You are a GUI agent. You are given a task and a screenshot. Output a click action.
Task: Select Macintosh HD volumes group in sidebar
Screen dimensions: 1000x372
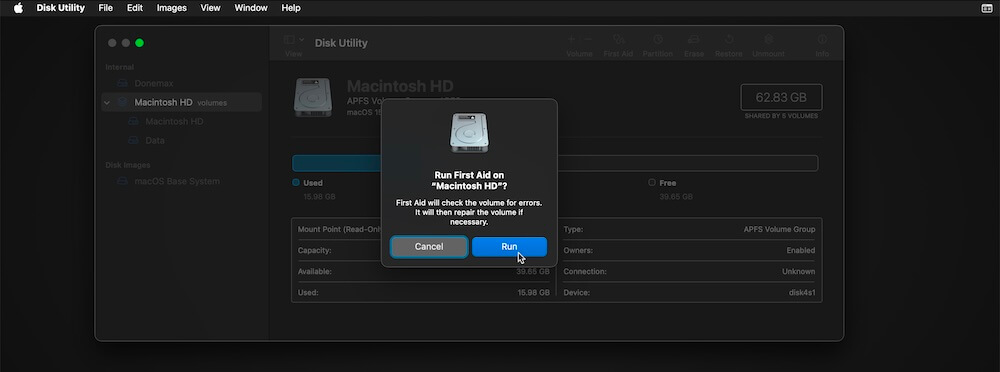point(182,102)
